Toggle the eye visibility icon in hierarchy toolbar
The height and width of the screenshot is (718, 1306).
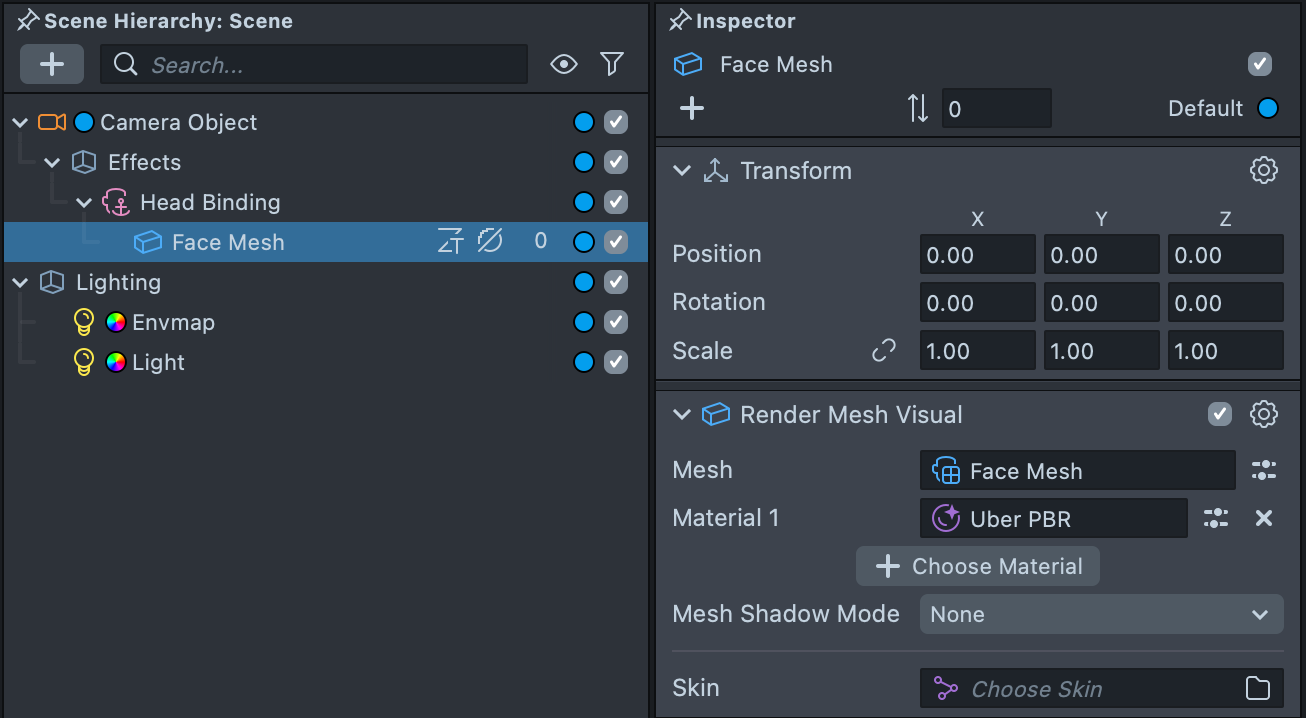click(x=564, y=65)
